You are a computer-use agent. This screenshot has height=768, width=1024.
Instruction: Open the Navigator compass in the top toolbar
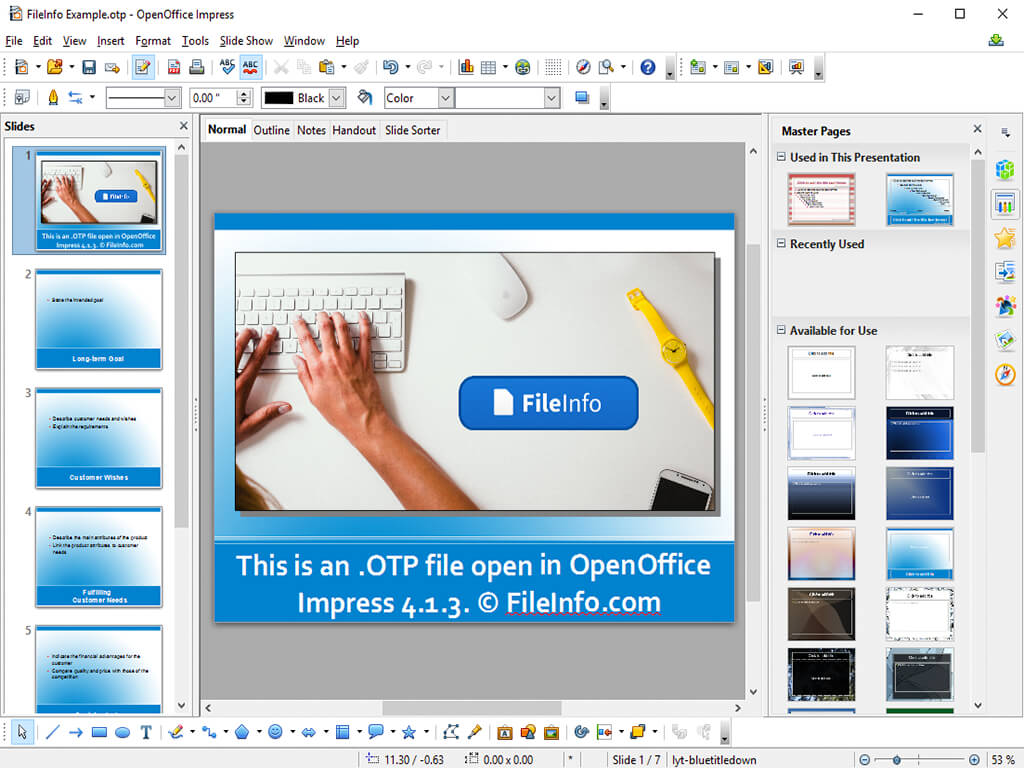click(583, 67)
